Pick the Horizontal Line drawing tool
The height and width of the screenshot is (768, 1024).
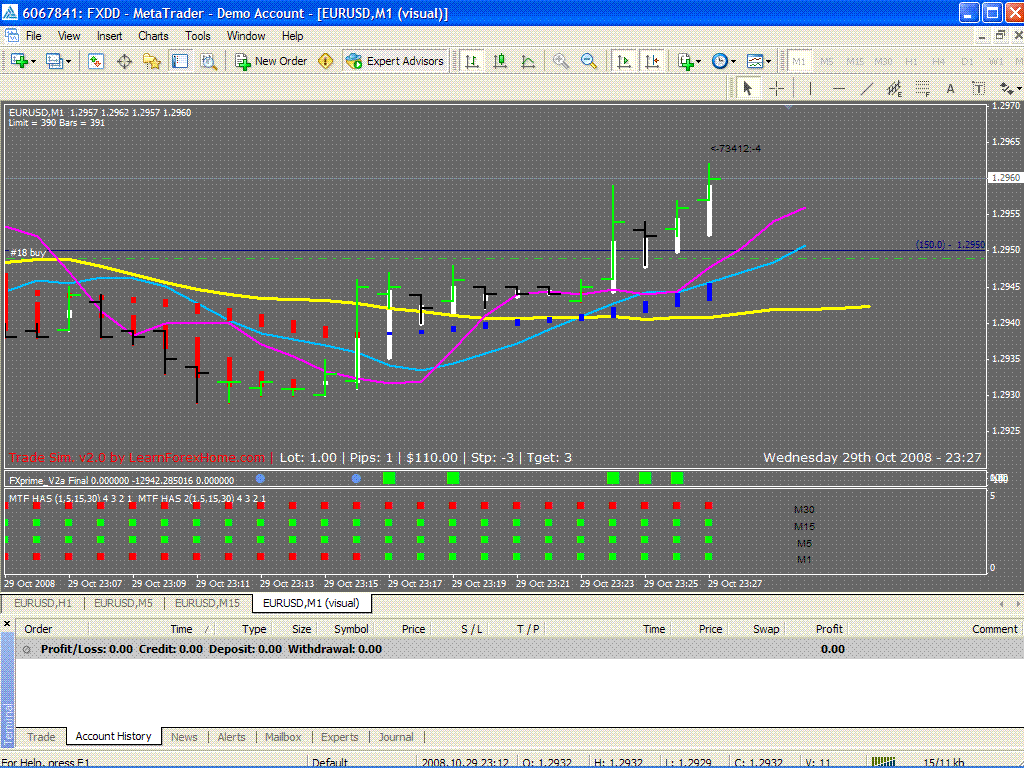839,88
